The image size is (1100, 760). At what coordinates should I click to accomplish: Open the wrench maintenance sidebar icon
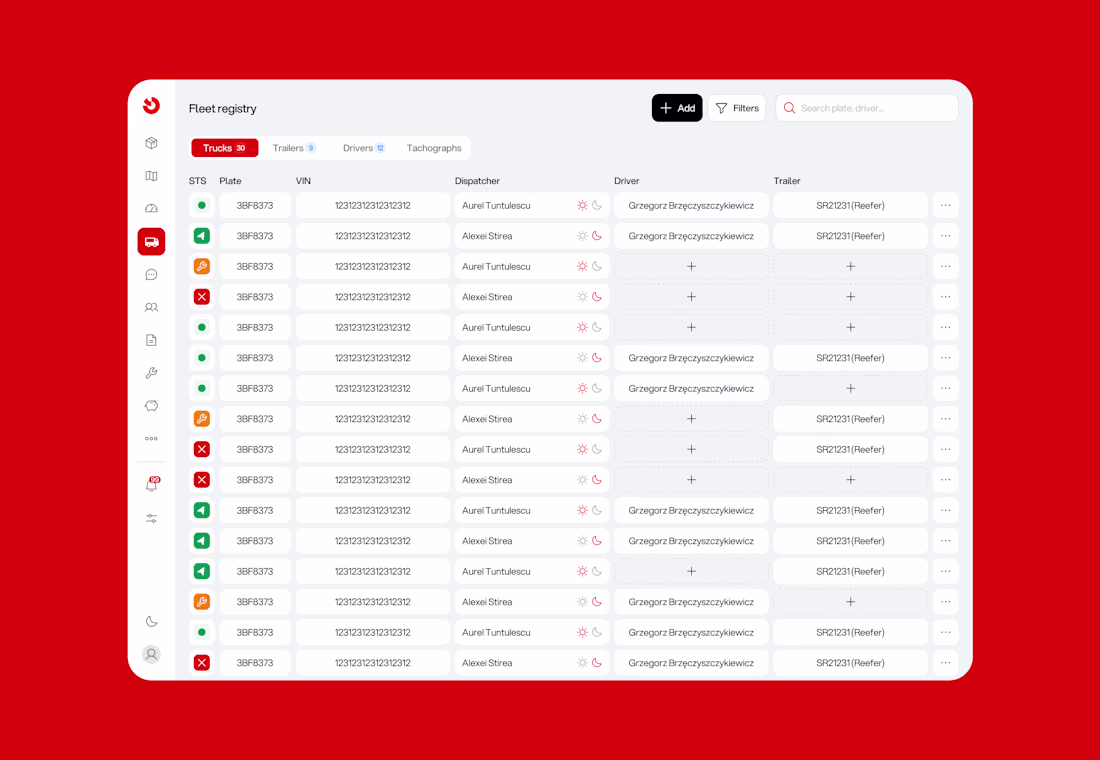(x=152, y=373)
